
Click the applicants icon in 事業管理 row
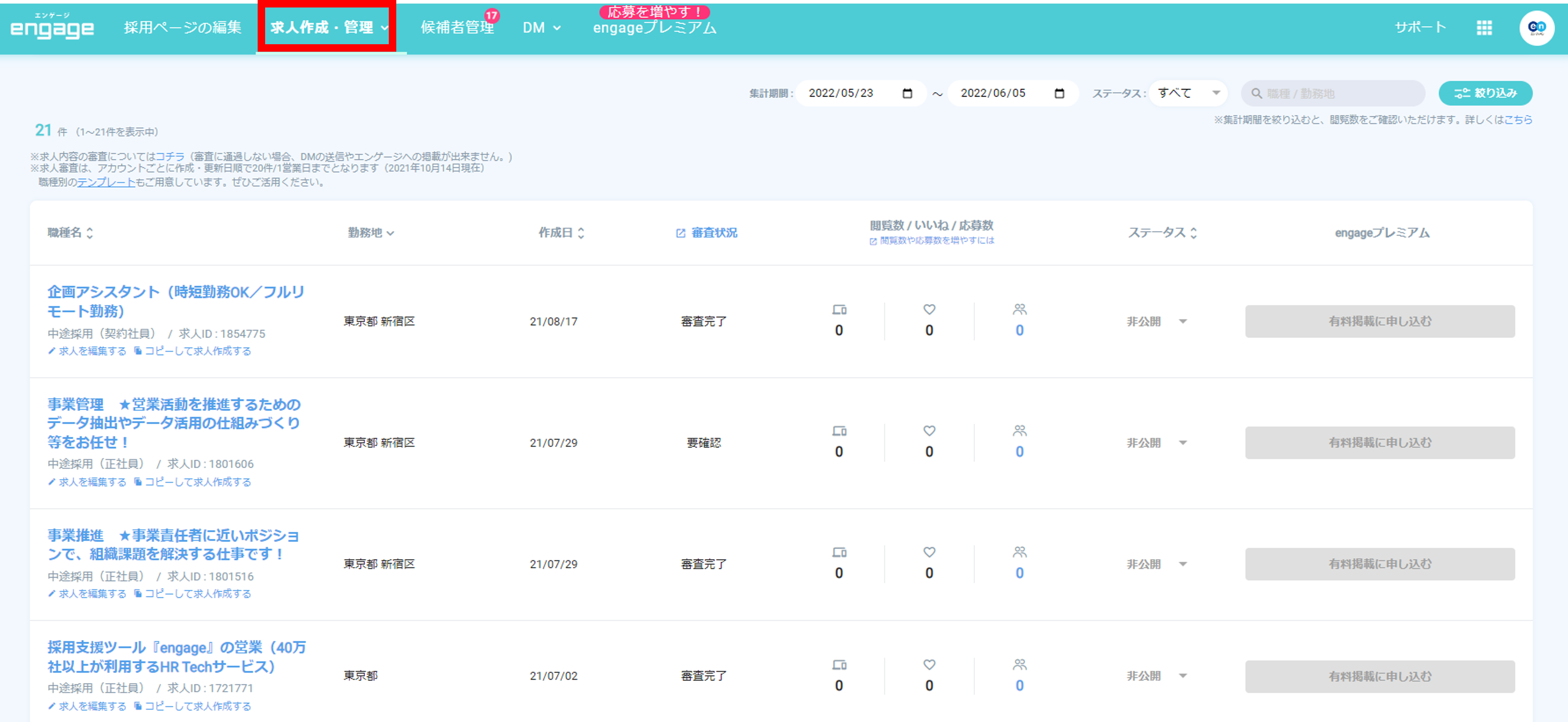pyautogui.click(x=1020, y=430)
